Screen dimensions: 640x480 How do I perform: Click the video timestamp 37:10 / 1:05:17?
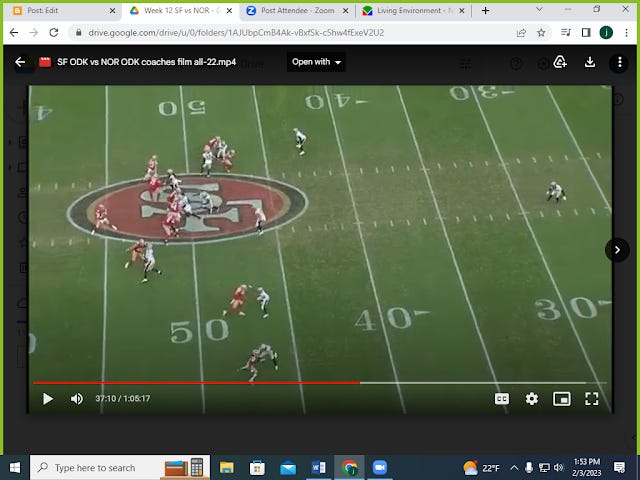pyautogui.click(x=123, y=399)
